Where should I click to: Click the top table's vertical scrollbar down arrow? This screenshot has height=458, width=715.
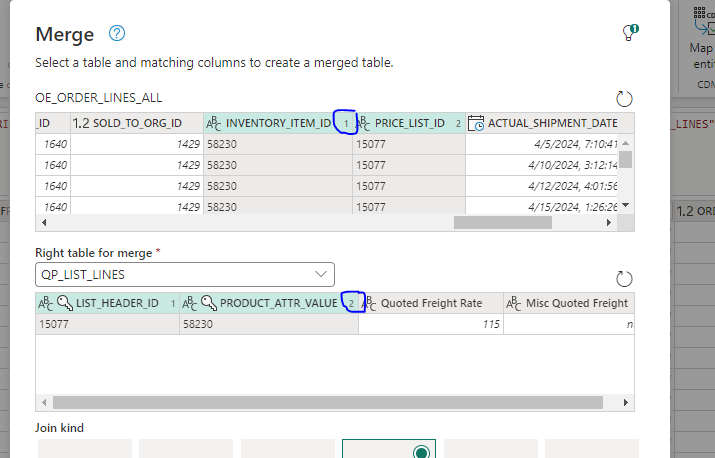(x=626, y=205)
